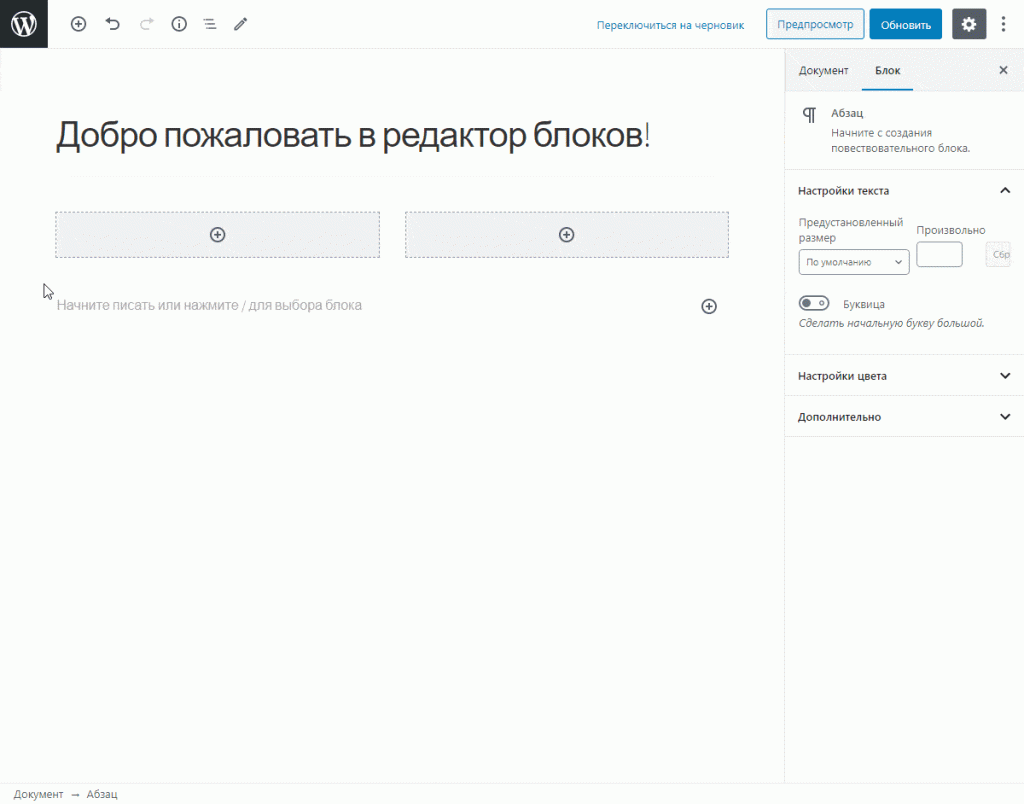Open the three-dot options menu icon
The height and width of the screenshot is (804, 1024).
1003,24
